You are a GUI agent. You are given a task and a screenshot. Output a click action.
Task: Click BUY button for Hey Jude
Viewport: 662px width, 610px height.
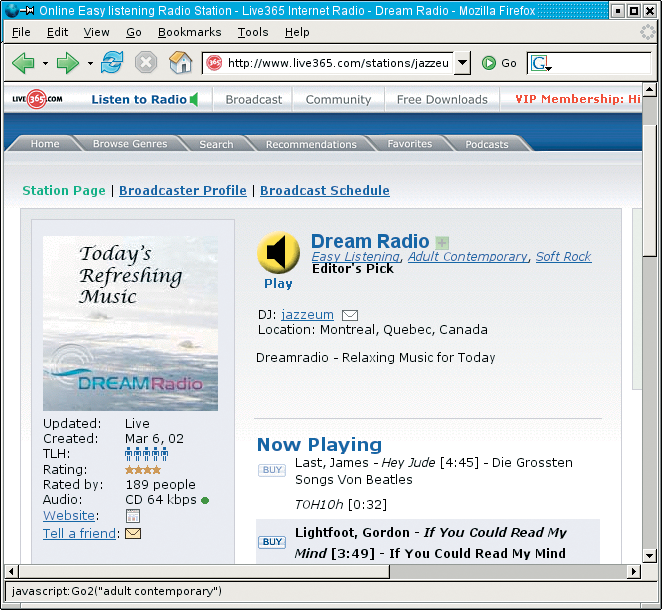click(x=272, y=470)
